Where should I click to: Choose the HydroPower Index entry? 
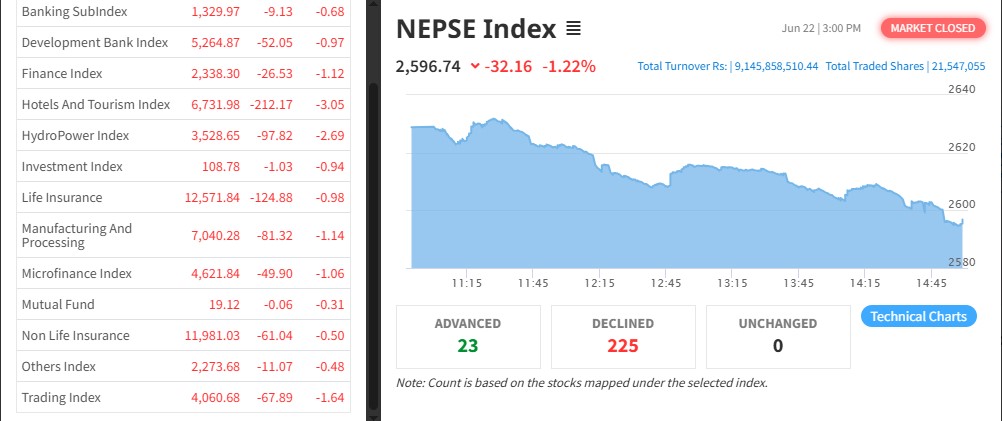coord(75,135)
